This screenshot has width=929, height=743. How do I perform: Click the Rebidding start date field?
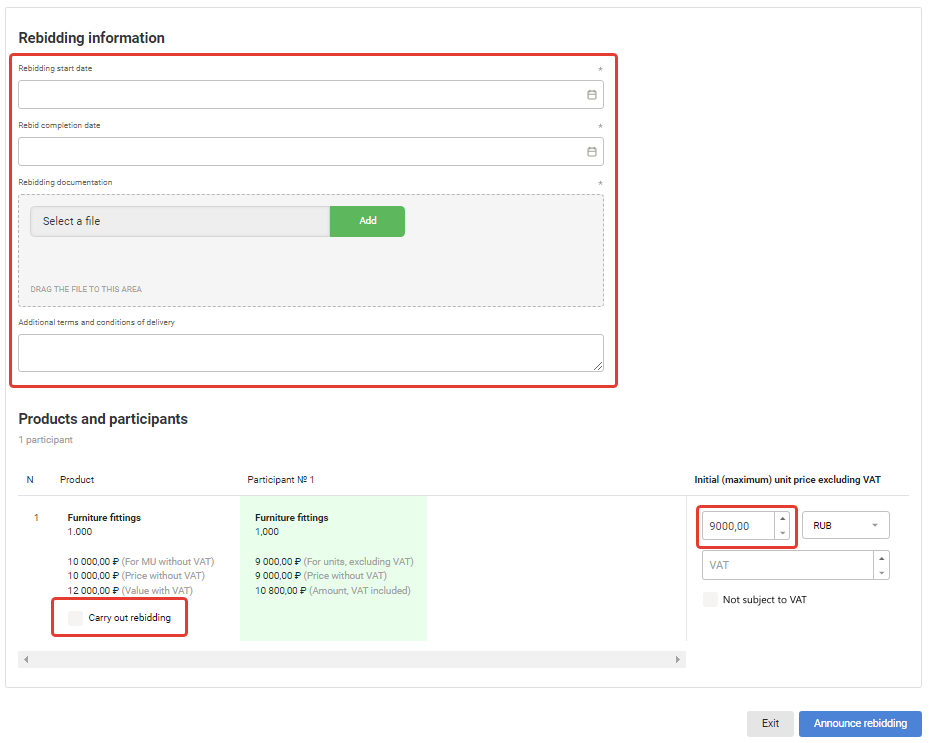click(310, 95)
